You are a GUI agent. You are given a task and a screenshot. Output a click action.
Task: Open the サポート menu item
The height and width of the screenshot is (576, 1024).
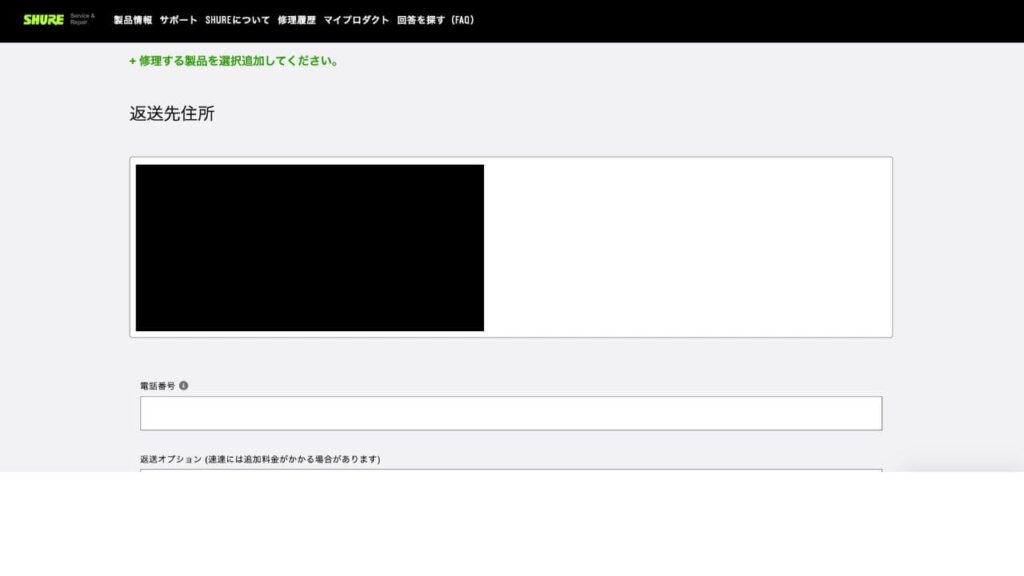pos(178,20)
